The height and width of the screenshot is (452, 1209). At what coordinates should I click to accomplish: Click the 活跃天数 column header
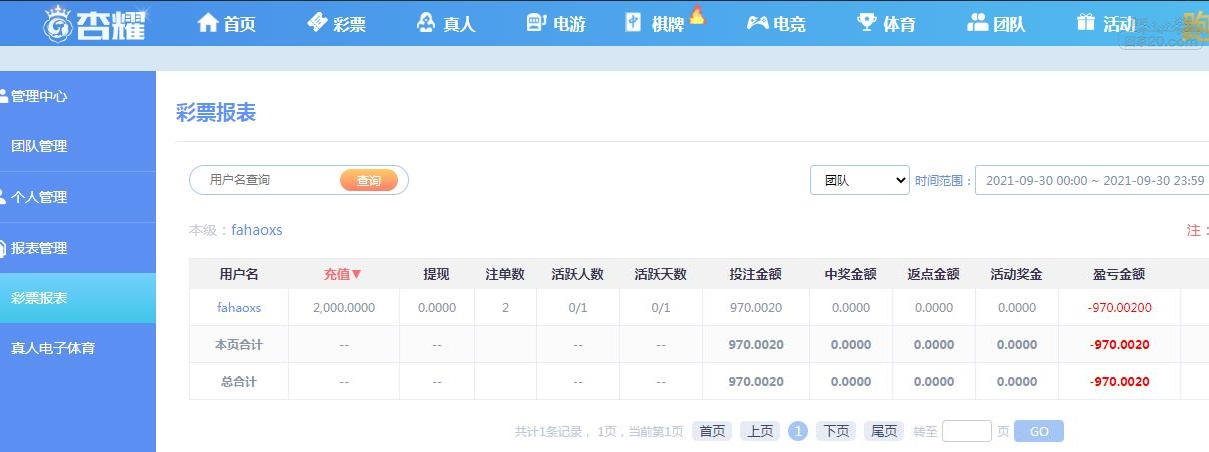click(x=661, y=273)
